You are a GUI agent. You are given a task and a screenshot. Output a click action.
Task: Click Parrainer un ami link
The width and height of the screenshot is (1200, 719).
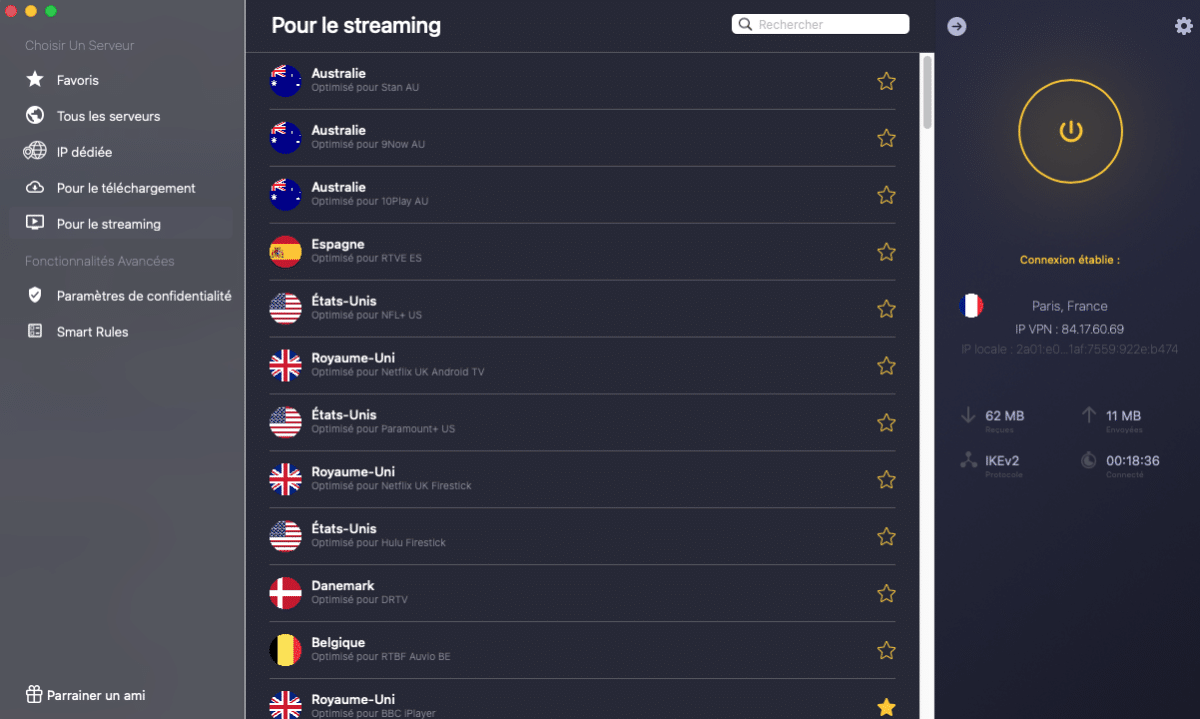click(x=96, y=695)
